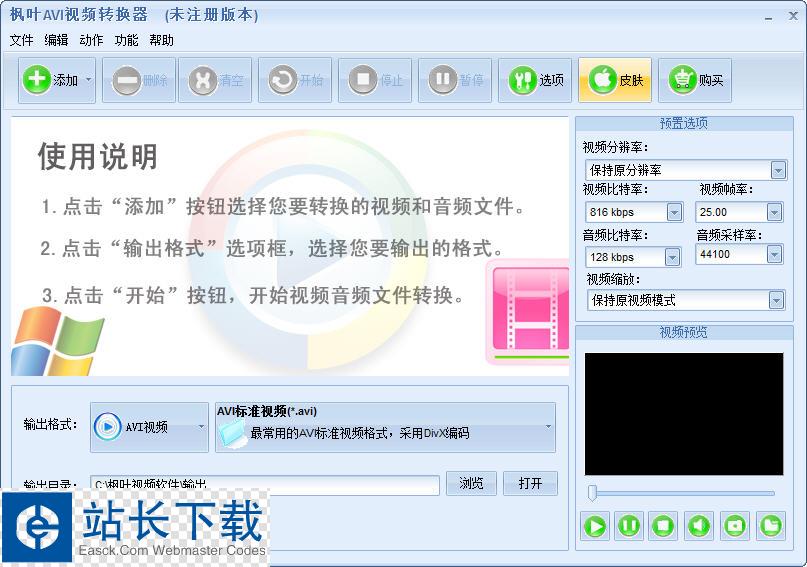Expand the audio bitrate dropdown 128 kbps
This screenshot has width=807, height=567.
pos(672,257)
